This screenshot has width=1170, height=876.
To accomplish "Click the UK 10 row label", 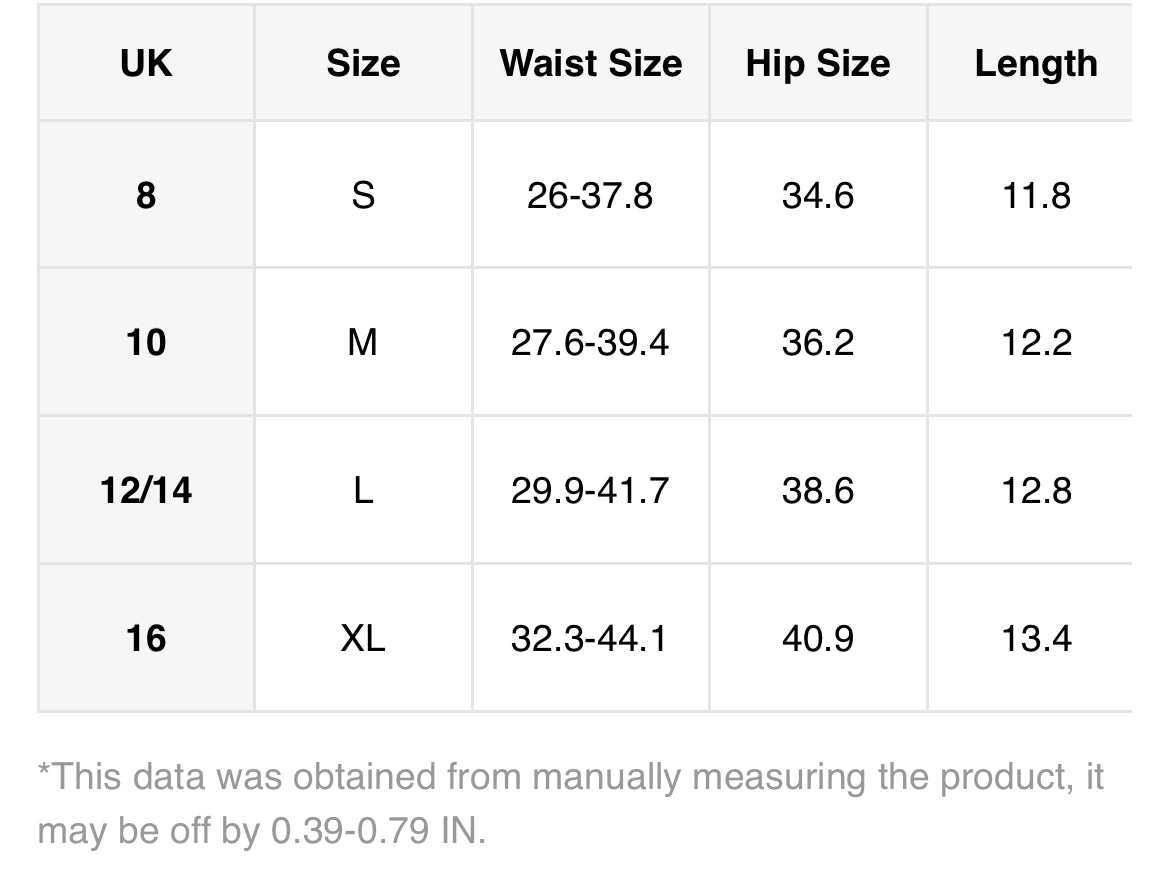I will click(146, 342).
